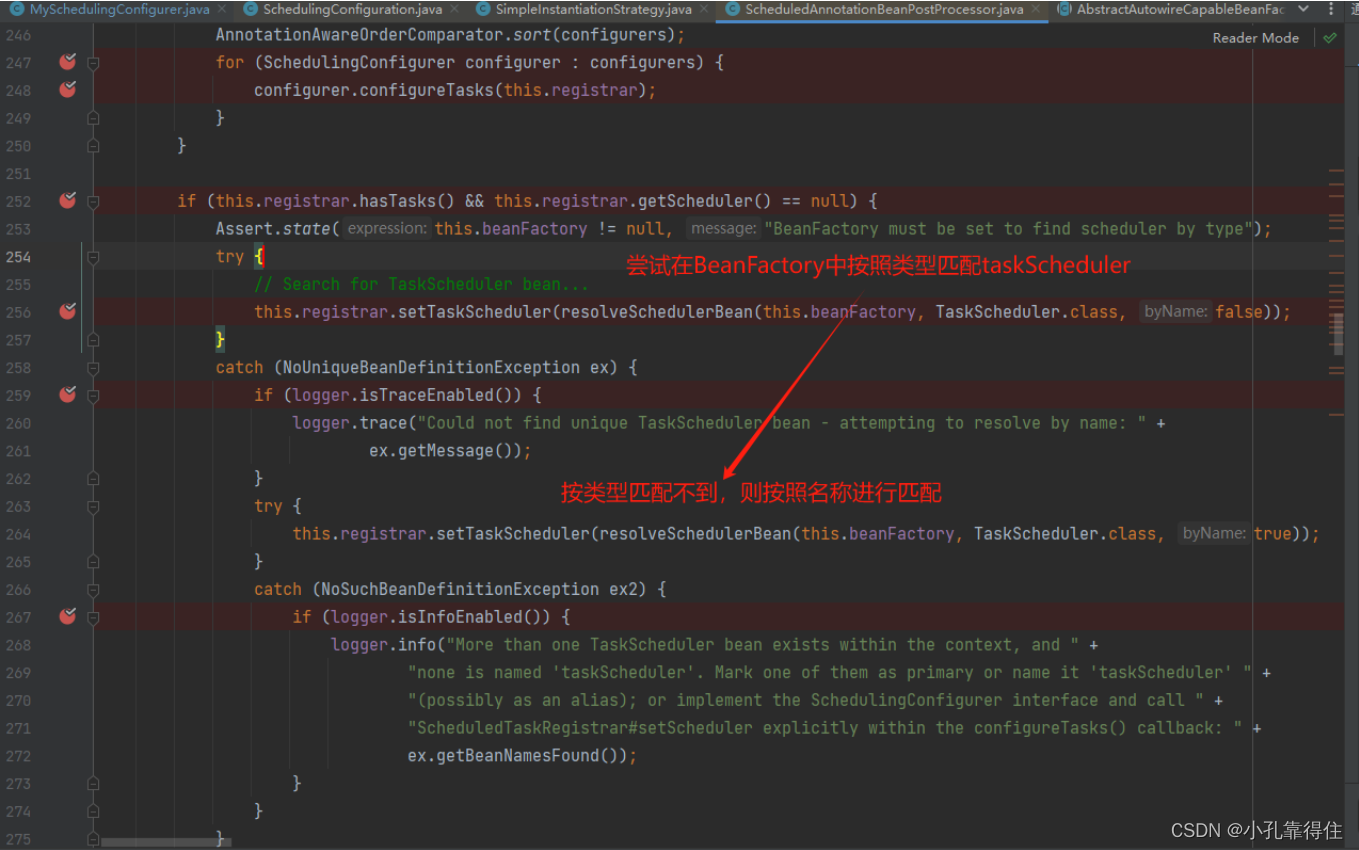Collapse the catch block fold at line 258

pos(93,367)
